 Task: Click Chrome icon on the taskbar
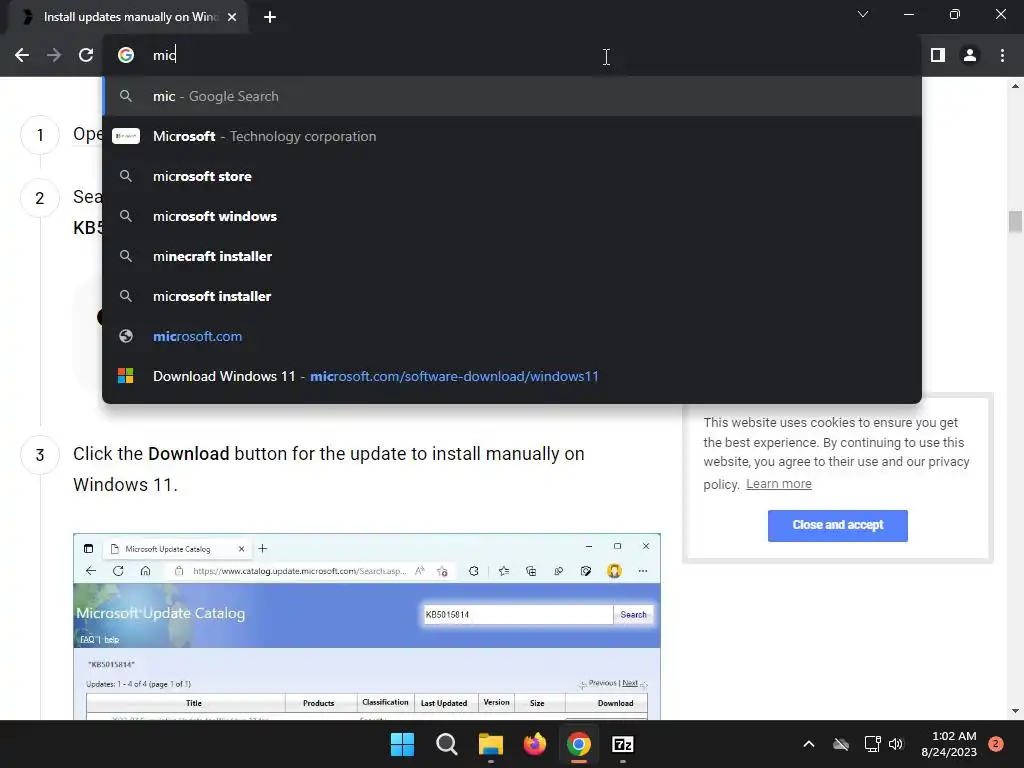point(579,744)
